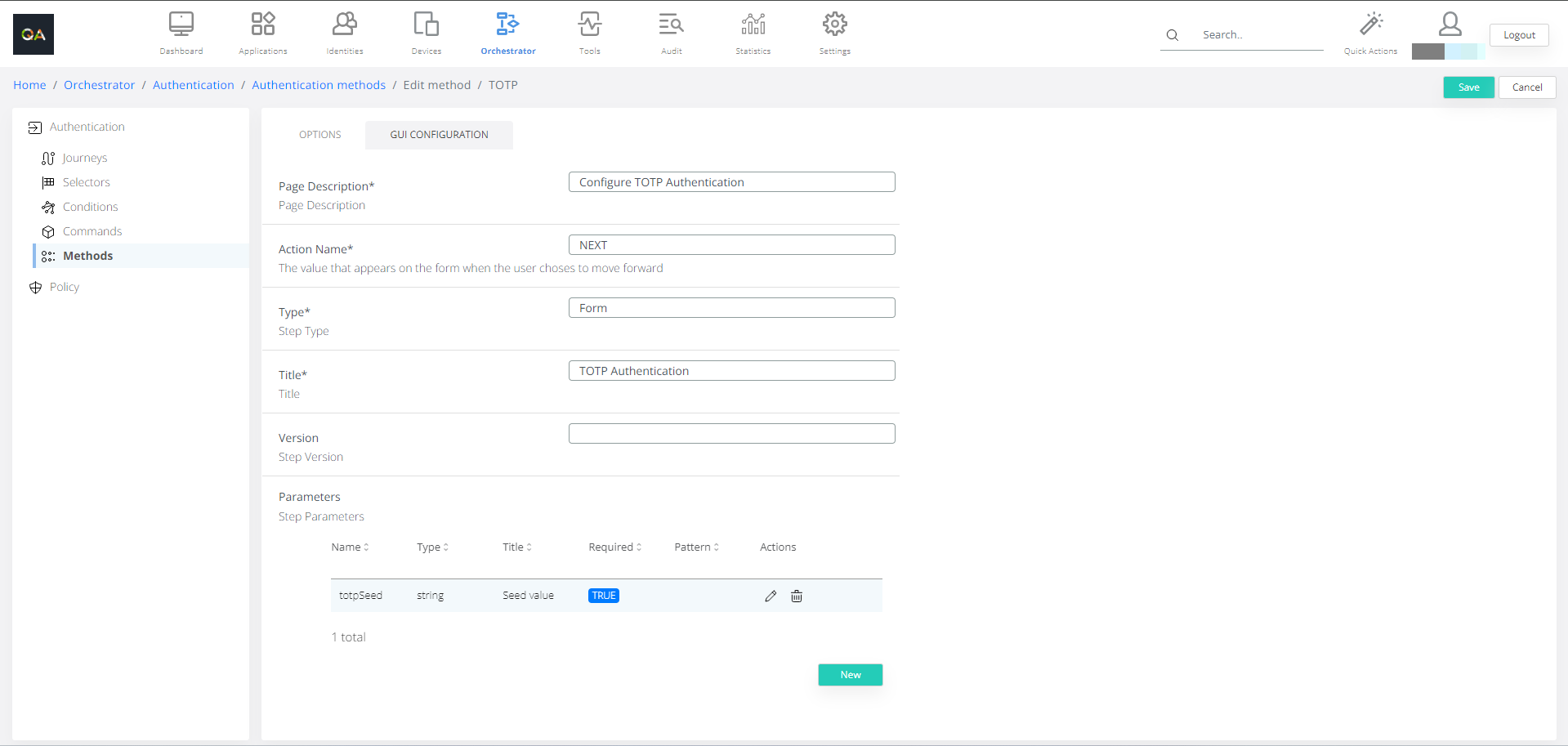The width and height of the screenshot is (1568, 746).
Task: Add a parameter with the New button
Action: click(850, 675)
